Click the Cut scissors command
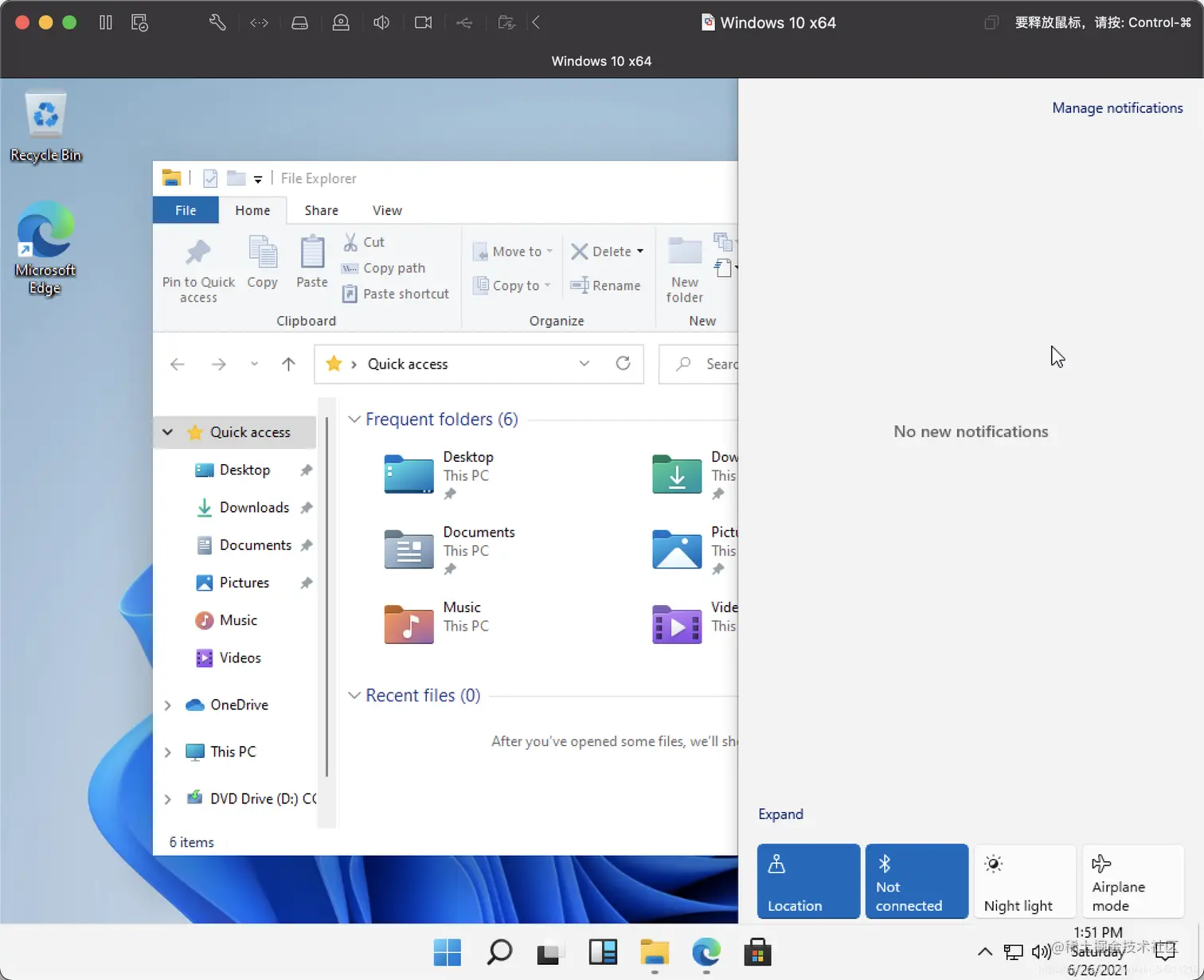Viewport: 1204px width, 980px height. tap(363, 242)
